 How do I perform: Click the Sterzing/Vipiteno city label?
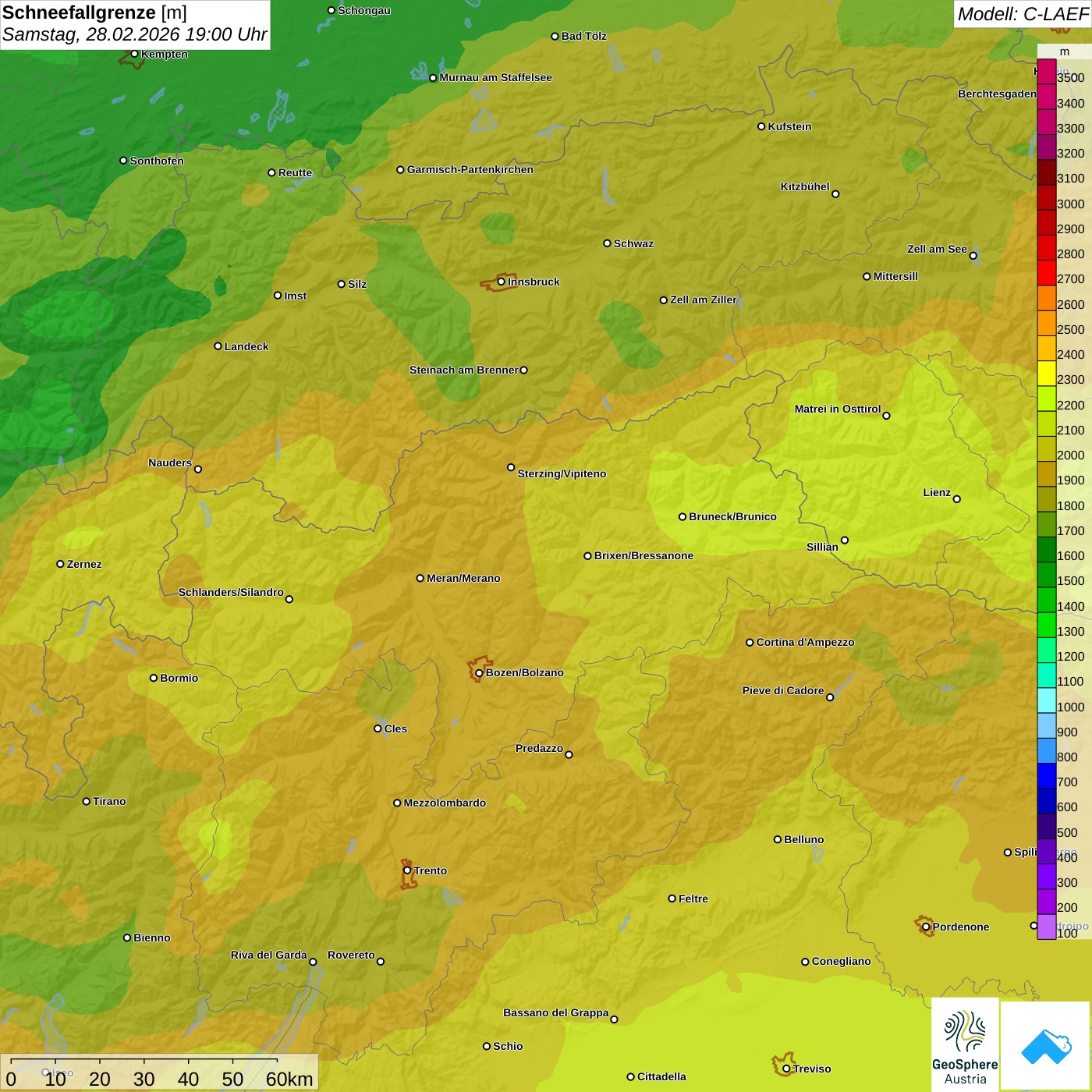(562, 473)
